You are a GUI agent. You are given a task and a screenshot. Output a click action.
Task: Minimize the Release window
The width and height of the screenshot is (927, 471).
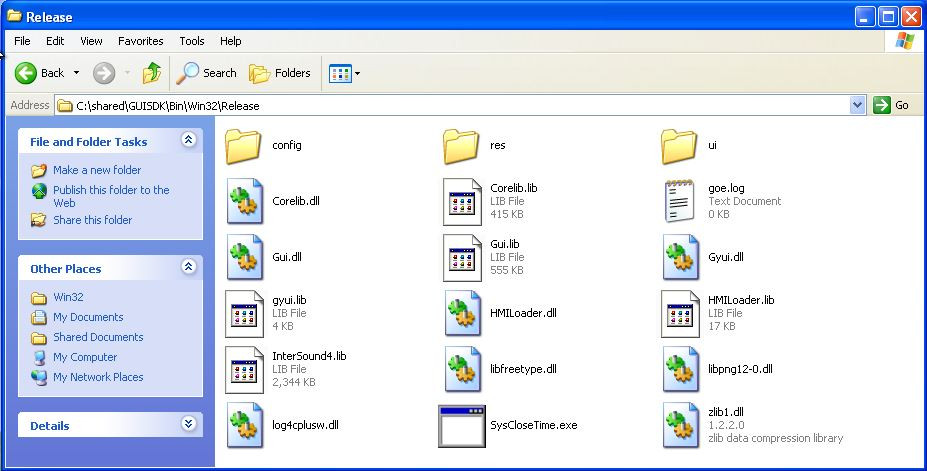[x=865, y=17]
